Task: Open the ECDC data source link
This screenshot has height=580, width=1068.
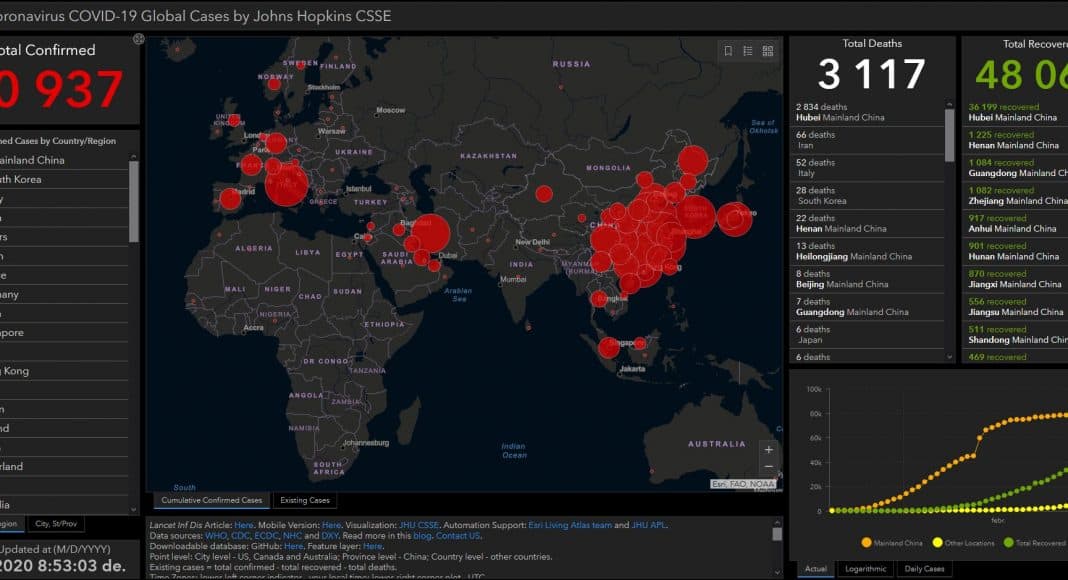Action: pos(266,536)
